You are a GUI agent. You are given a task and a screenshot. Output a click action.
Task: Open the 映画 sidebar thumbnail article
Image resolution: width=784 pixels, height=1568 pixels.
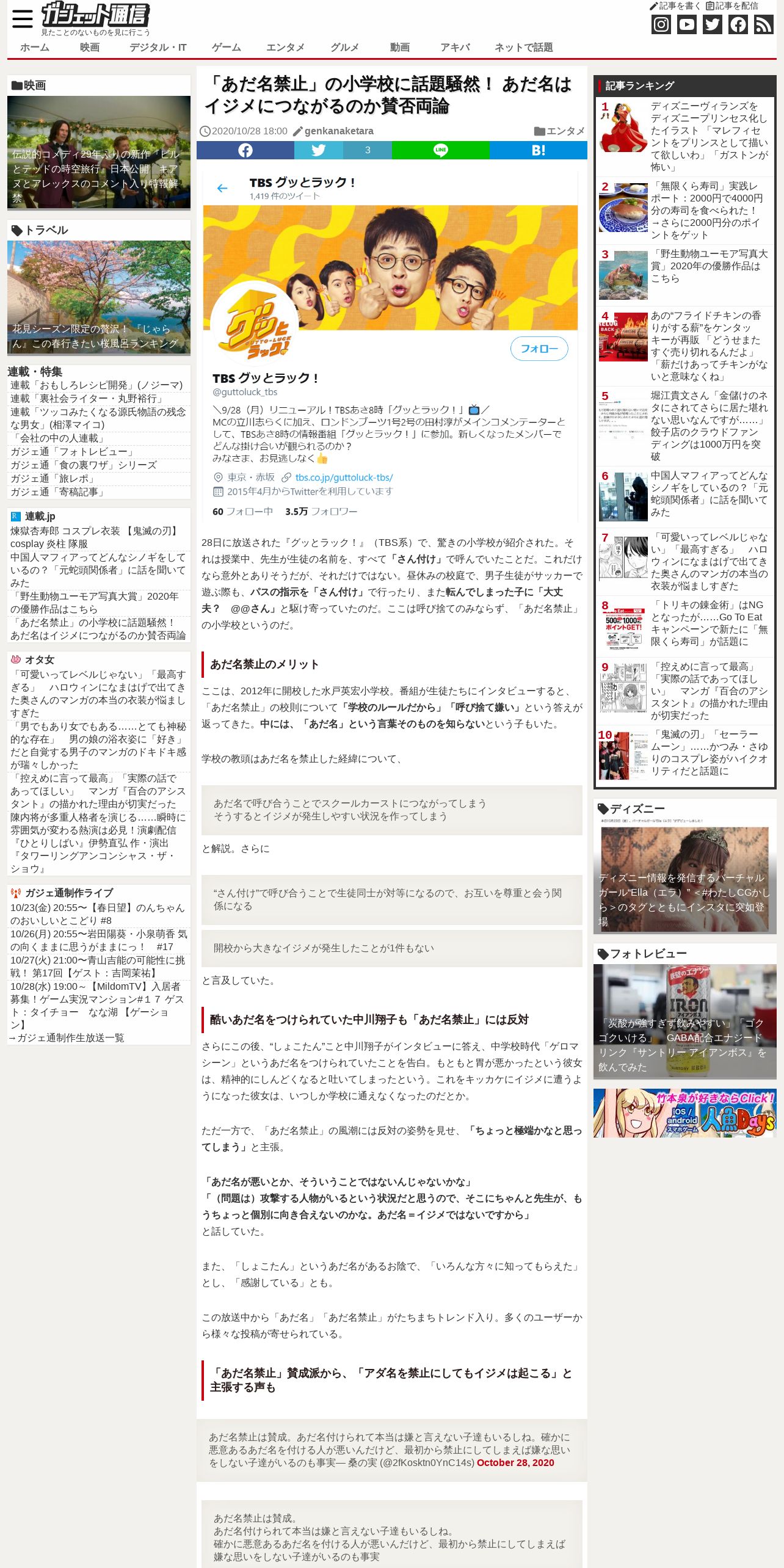coord(99,152)
